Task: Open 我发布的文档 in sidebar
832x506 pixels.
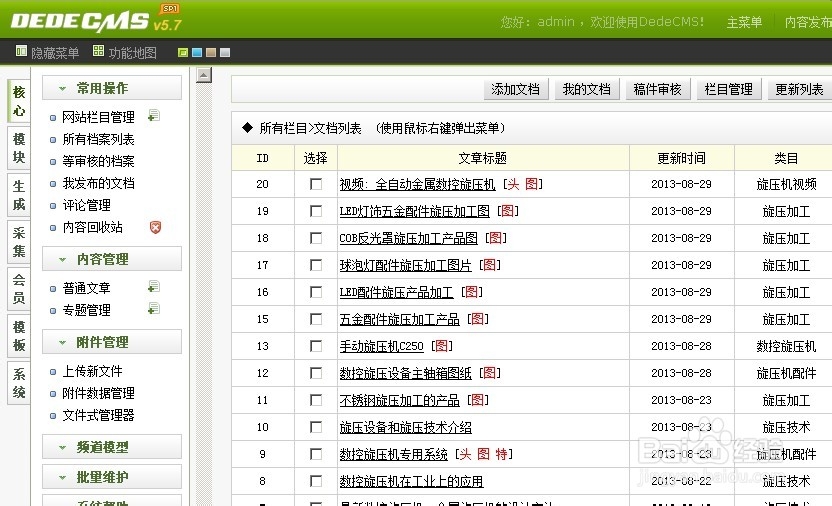Action: (98, 183)
